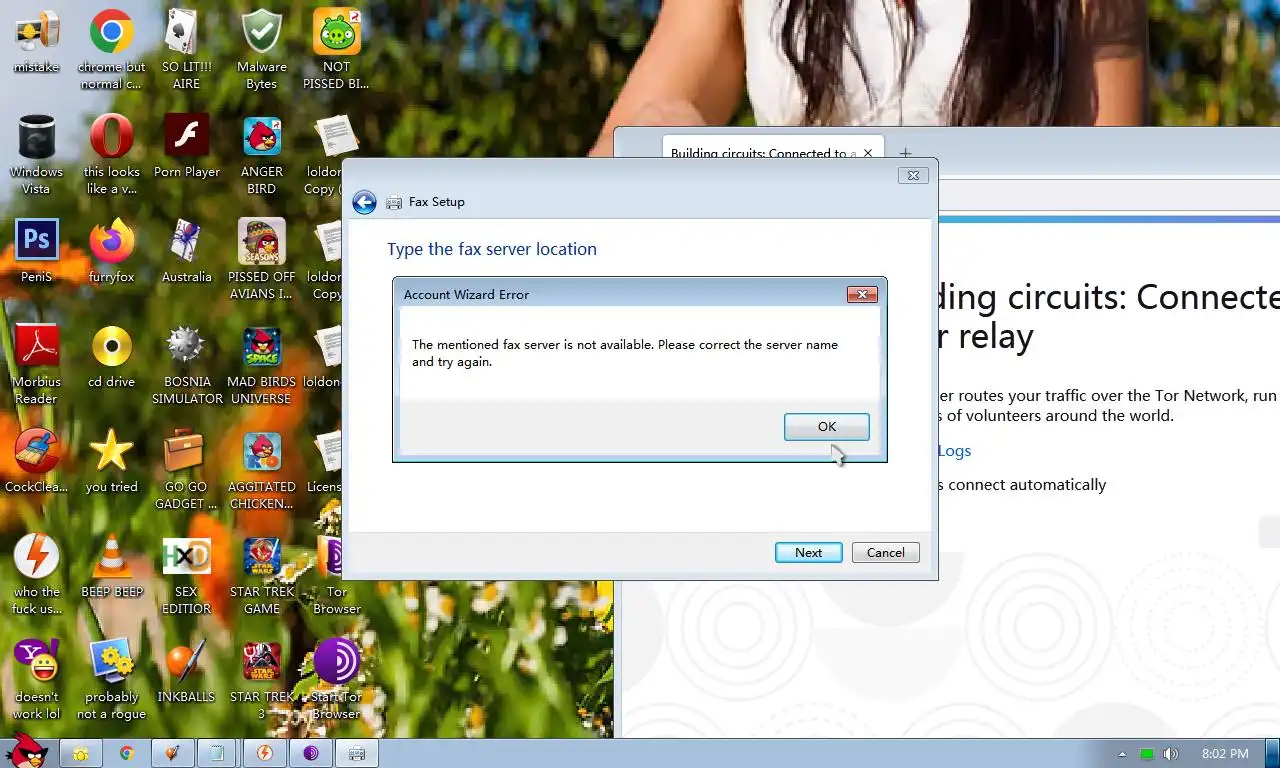This screenshot has height=768, width=1280.
Task: Click OK in the Account Wizard Error dialog
Action: [x=826, y=427]
